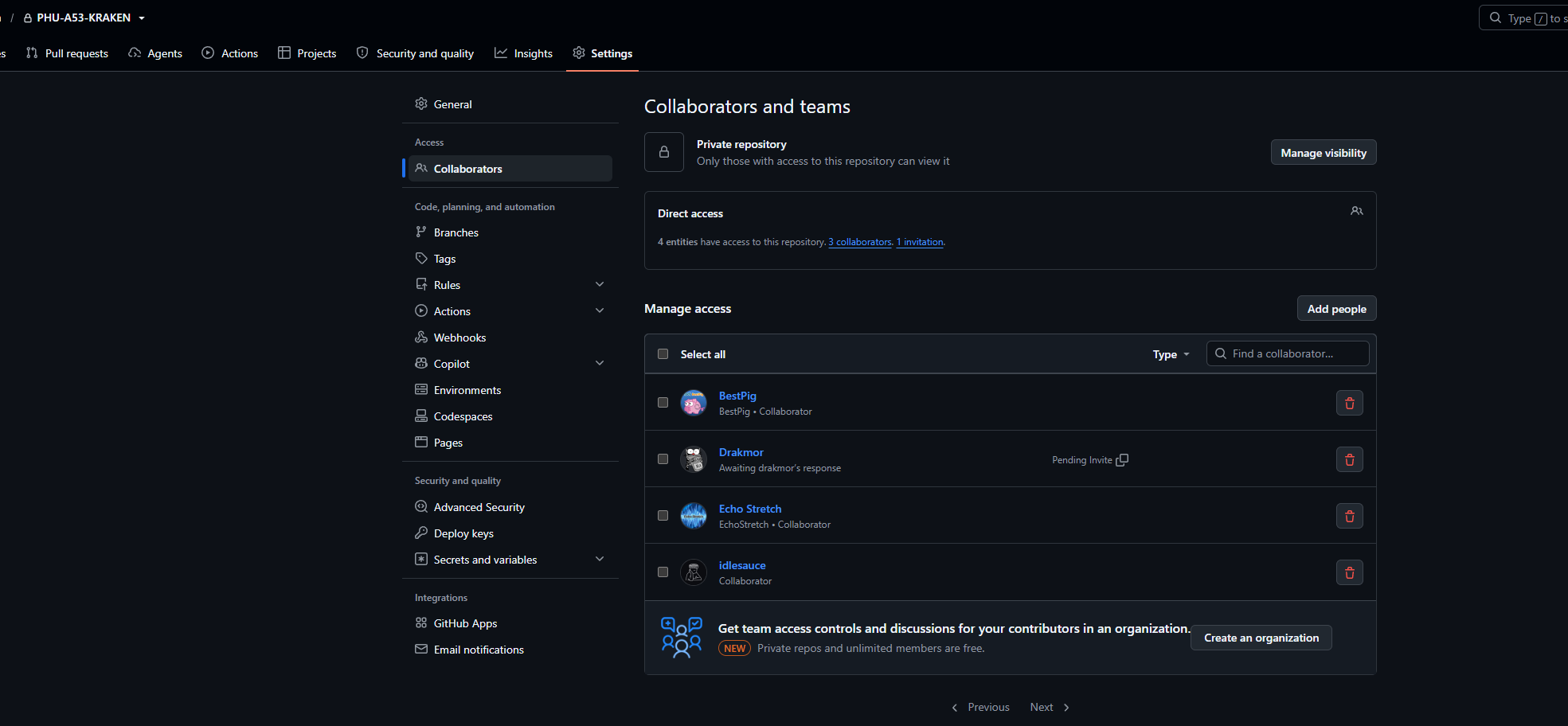Cancel Drakmor's invite with the trash icon
Screen dimensions: 1568x726
tap(1349, 459)
